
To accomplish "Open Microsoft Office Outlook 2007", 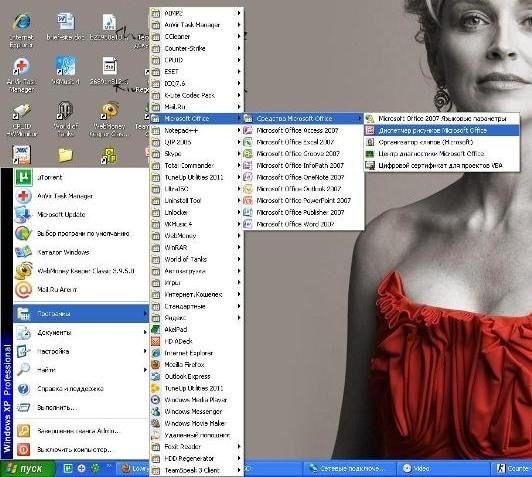I will [303, 189].
